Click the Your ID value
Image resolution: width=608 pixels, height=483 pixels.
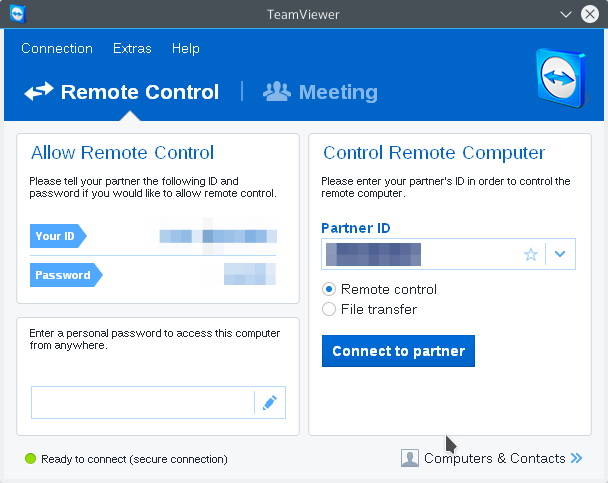tap(218, 236)
